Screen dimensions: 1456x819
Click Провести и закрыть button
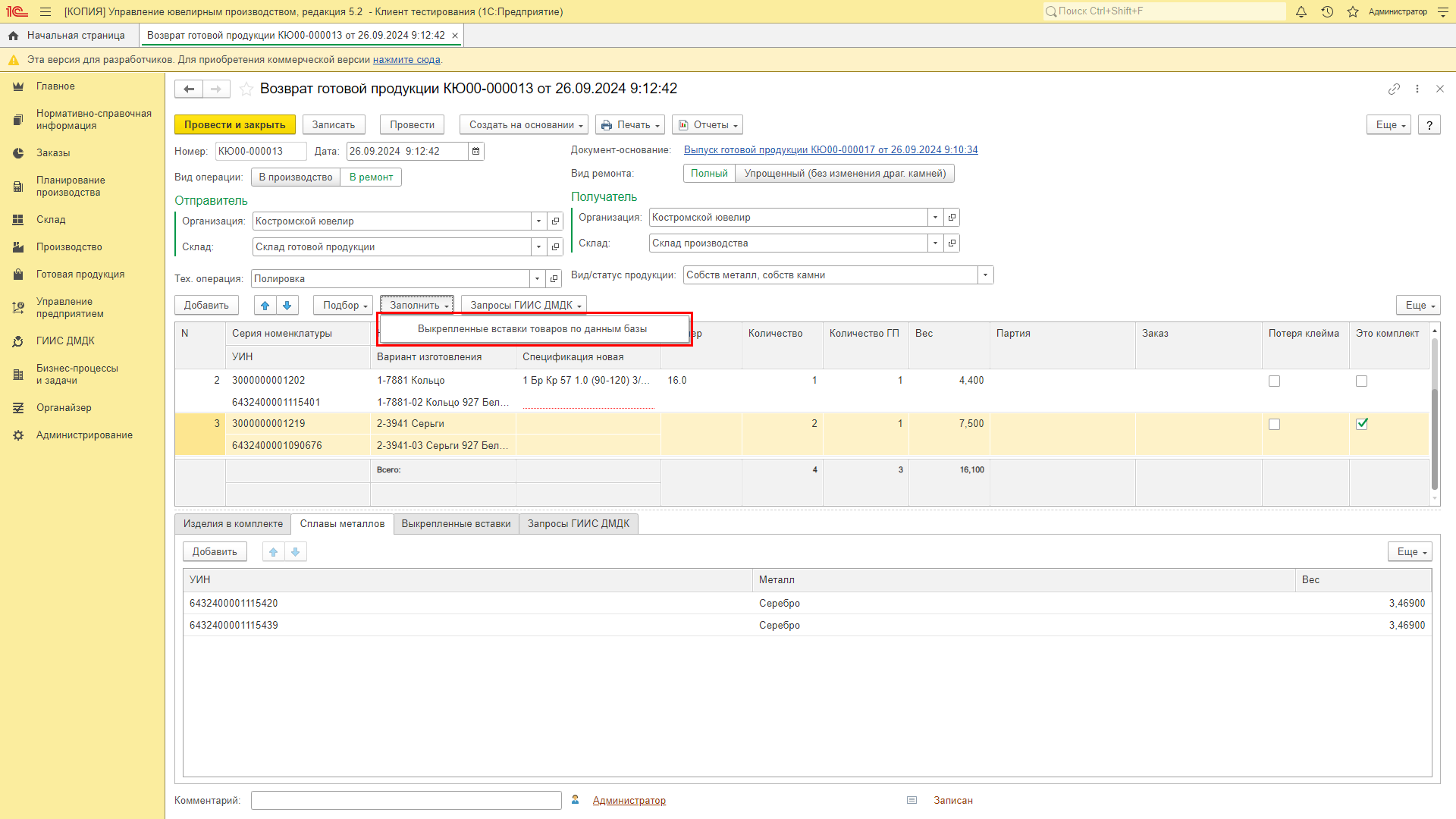coord(234,125)
